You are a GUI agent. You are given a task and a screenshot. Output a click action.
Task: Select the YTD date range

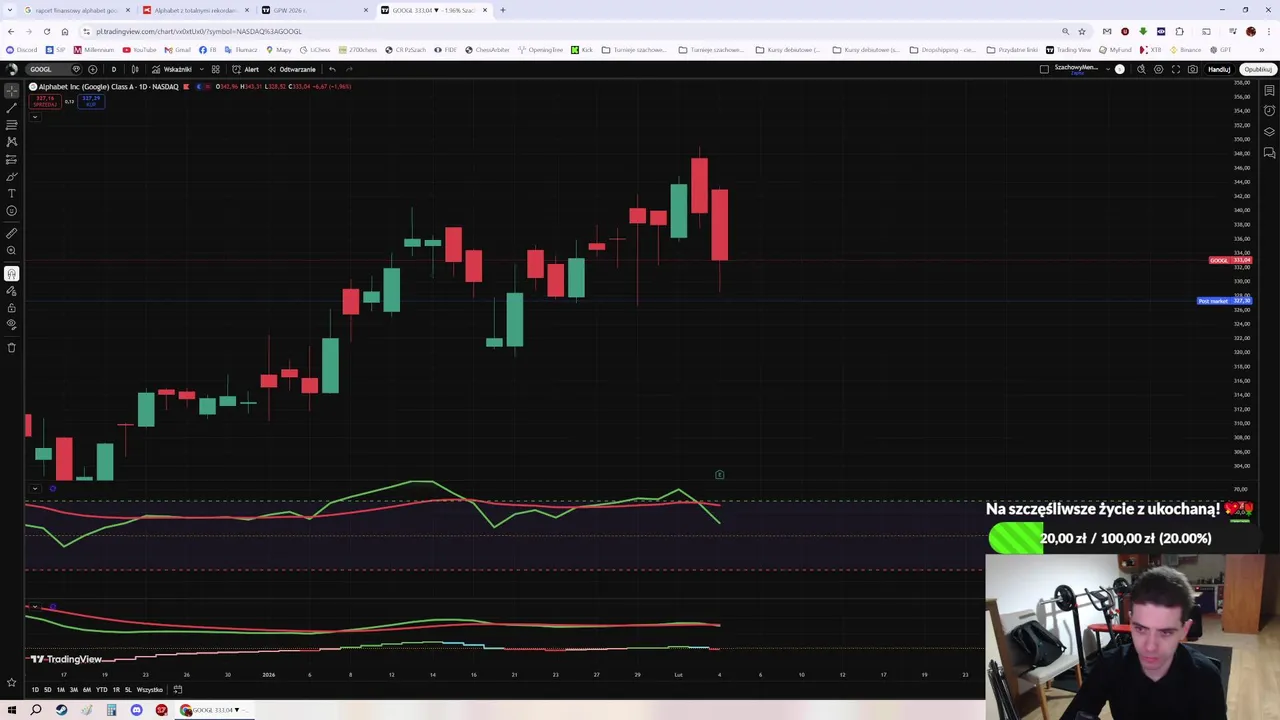tap(101, 690)
